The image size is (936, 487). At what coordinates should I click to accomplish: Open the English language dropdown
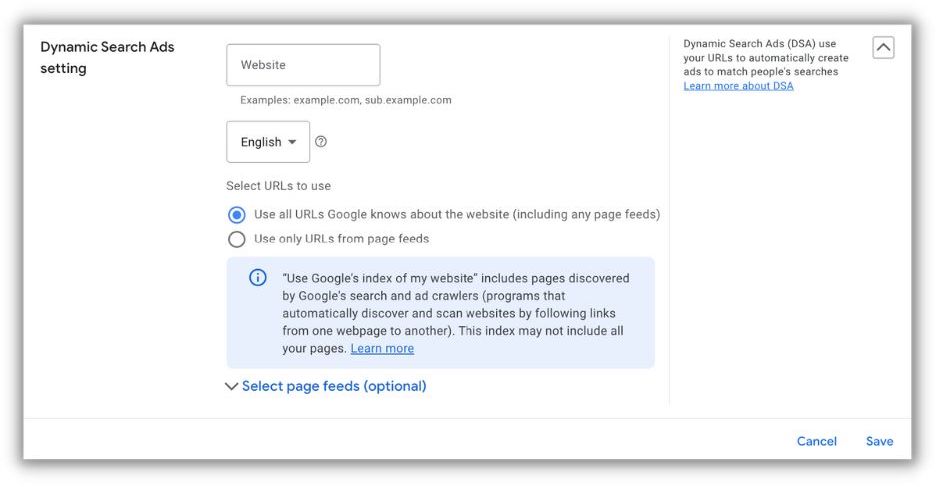pyautogui.click(x=268, y=142)
